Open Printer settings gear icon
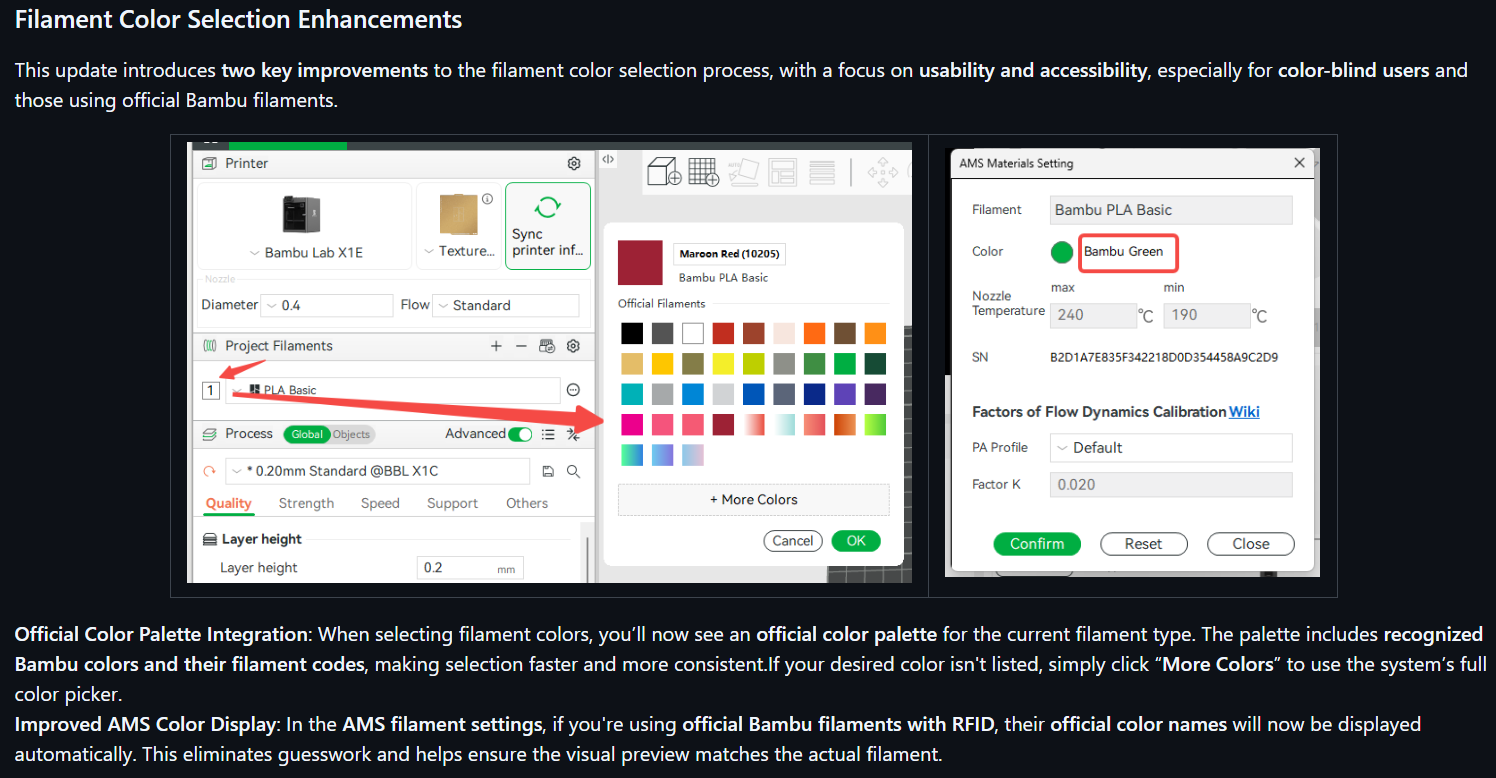 pyautogui.click(x=574, y=163)
